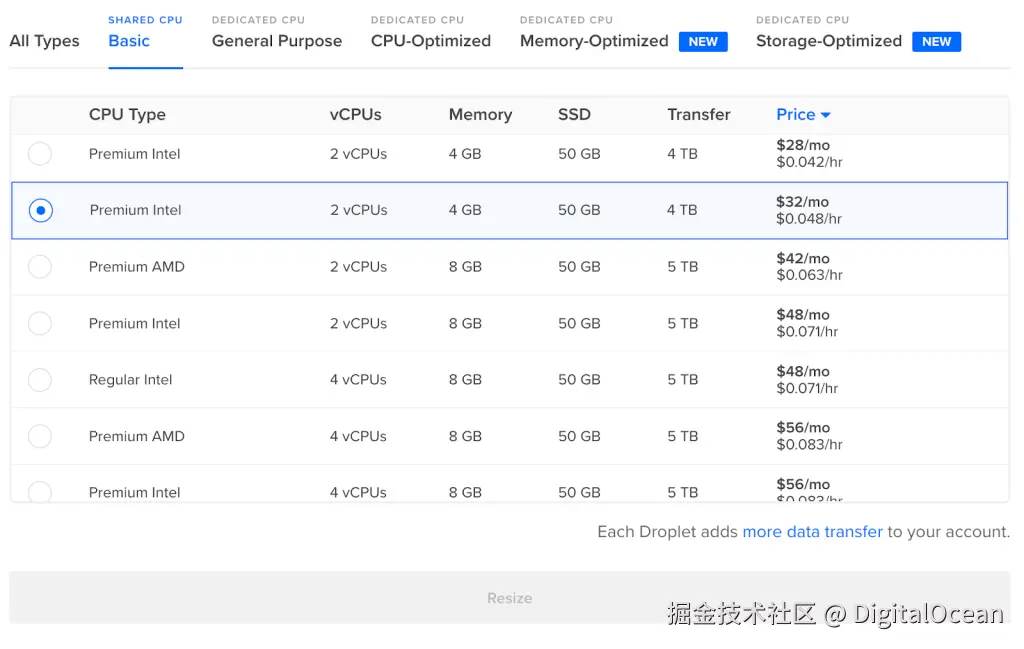The image size is (1024, 649).
Task: Select the $32/mo Premium Intel radio button
Action: (x=41, y=210)
